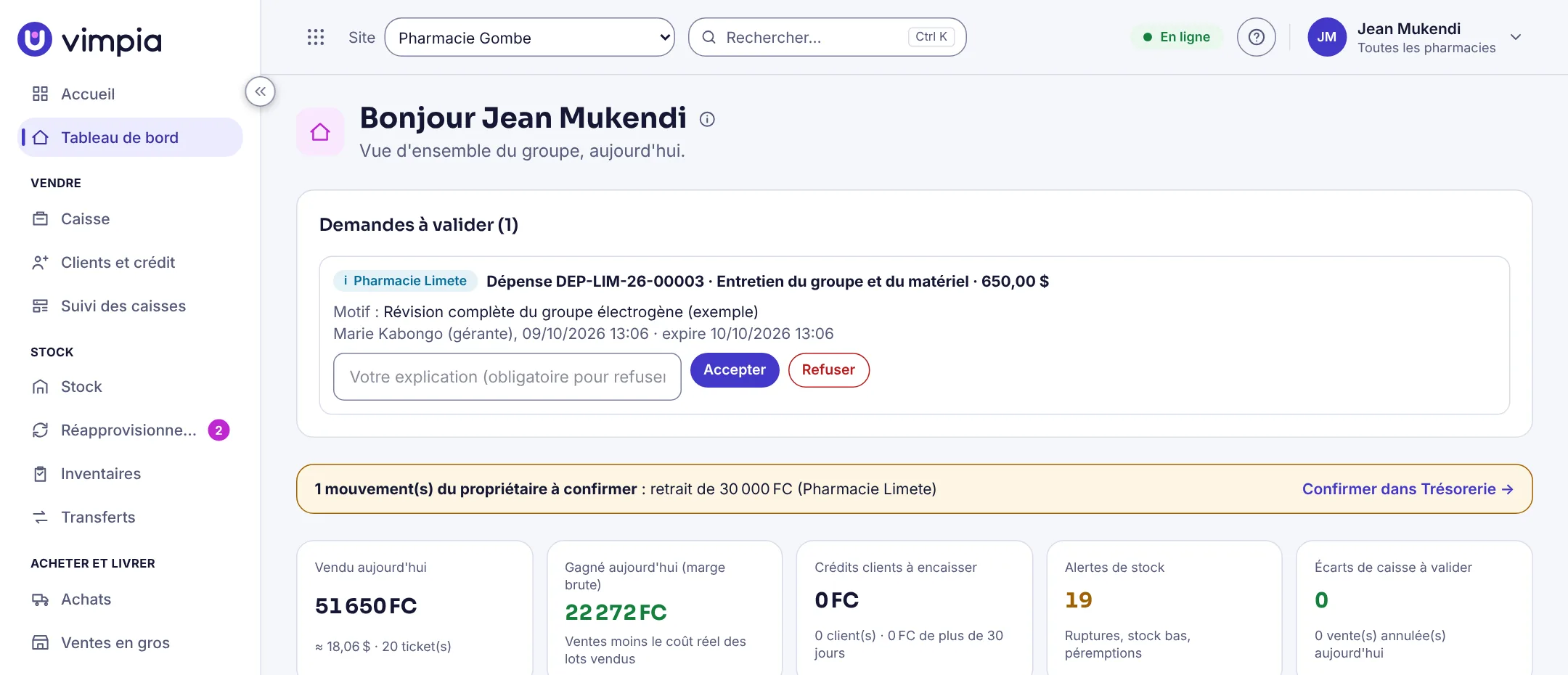
Task: Click the Ventes en gros store icon
Action: pos(41,643)
